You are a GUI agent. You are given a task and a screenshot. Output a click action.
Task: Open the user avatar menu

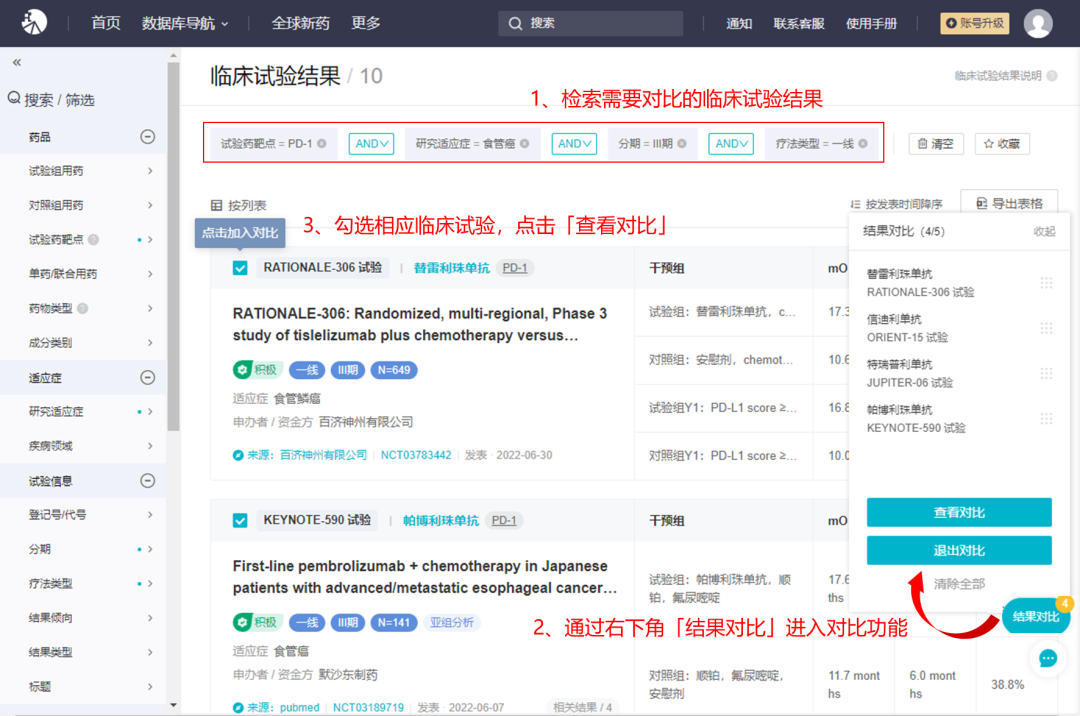tap(1038, 23)
